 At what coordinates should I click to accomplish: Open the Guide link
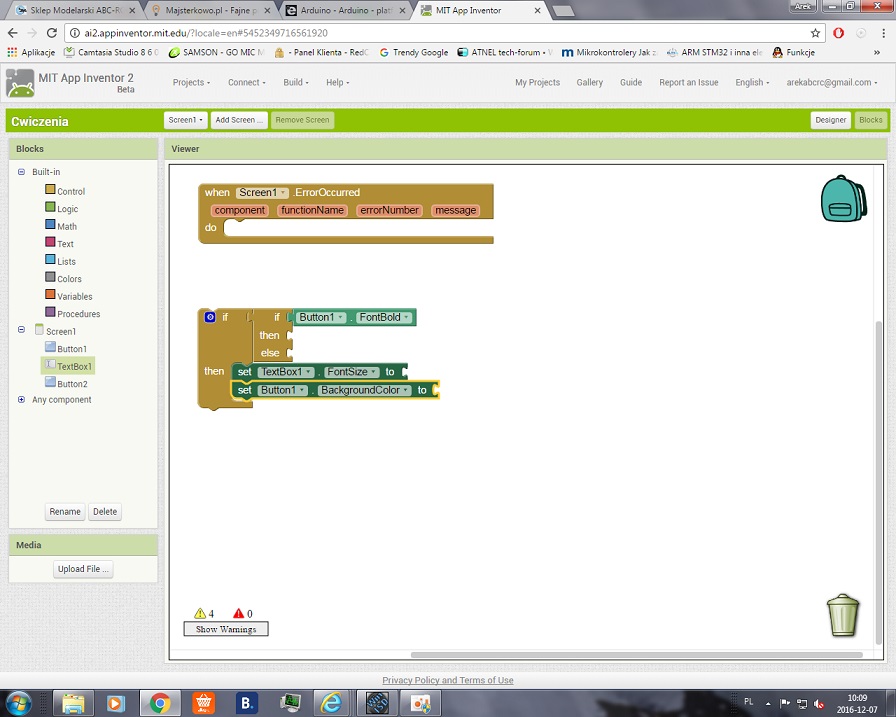(631, 82)
